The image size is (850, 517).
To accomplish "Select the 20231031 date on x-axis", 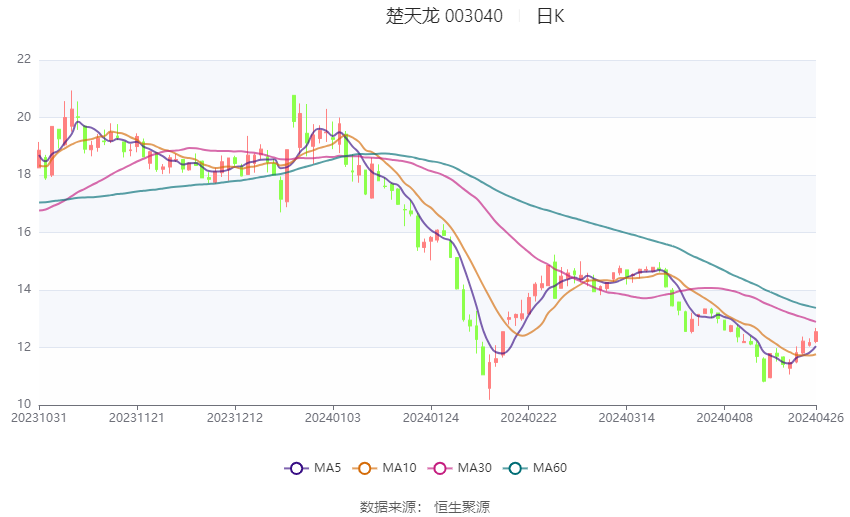I will pyautogui.click(x=38, y=417).
